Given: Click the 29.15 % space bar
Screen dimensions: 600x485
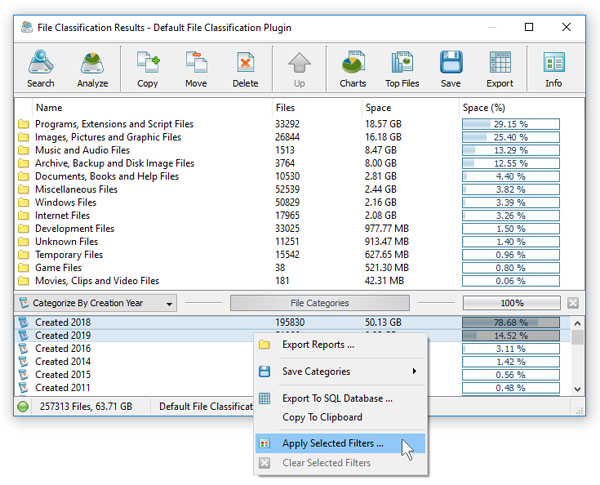Looking at the screenshot, I should (x=511, y=124).
